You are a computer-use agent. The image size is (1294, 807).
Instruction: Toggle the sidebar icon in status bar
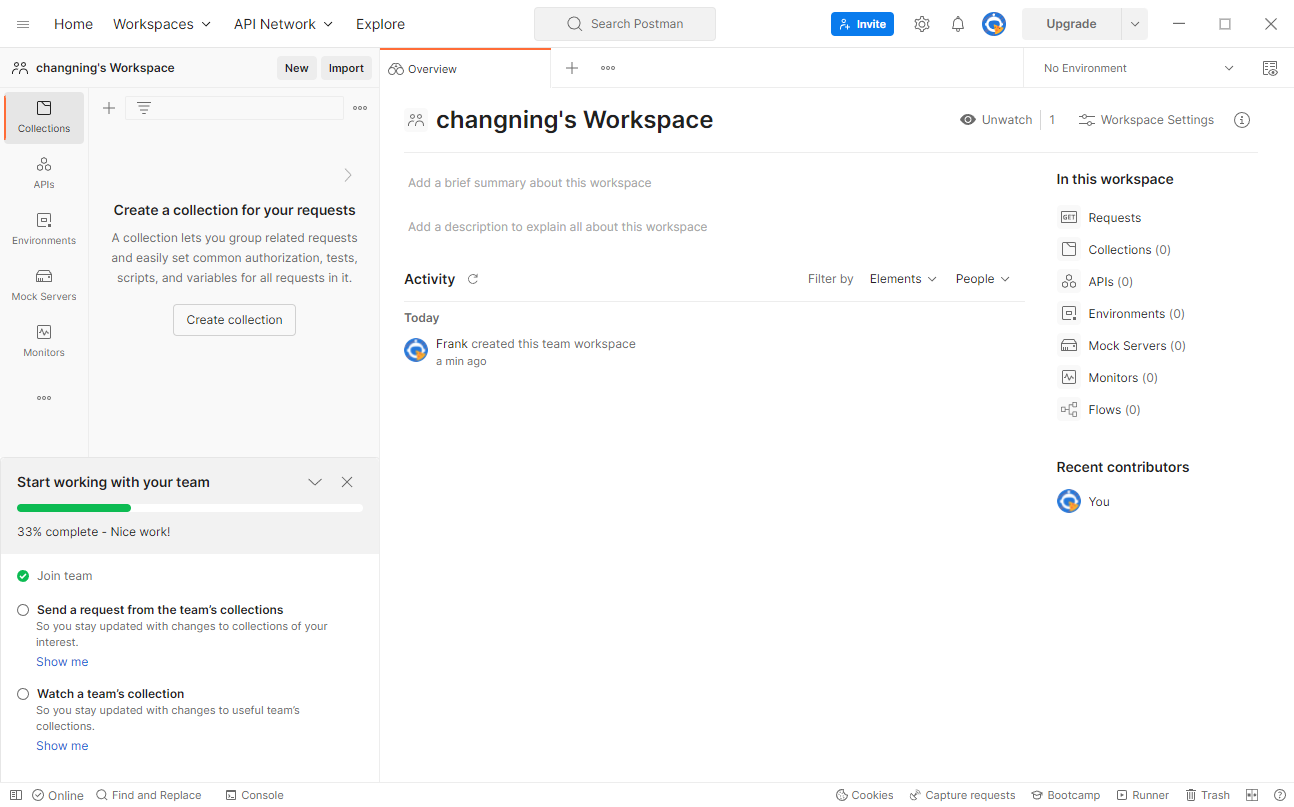pos(14,795)
